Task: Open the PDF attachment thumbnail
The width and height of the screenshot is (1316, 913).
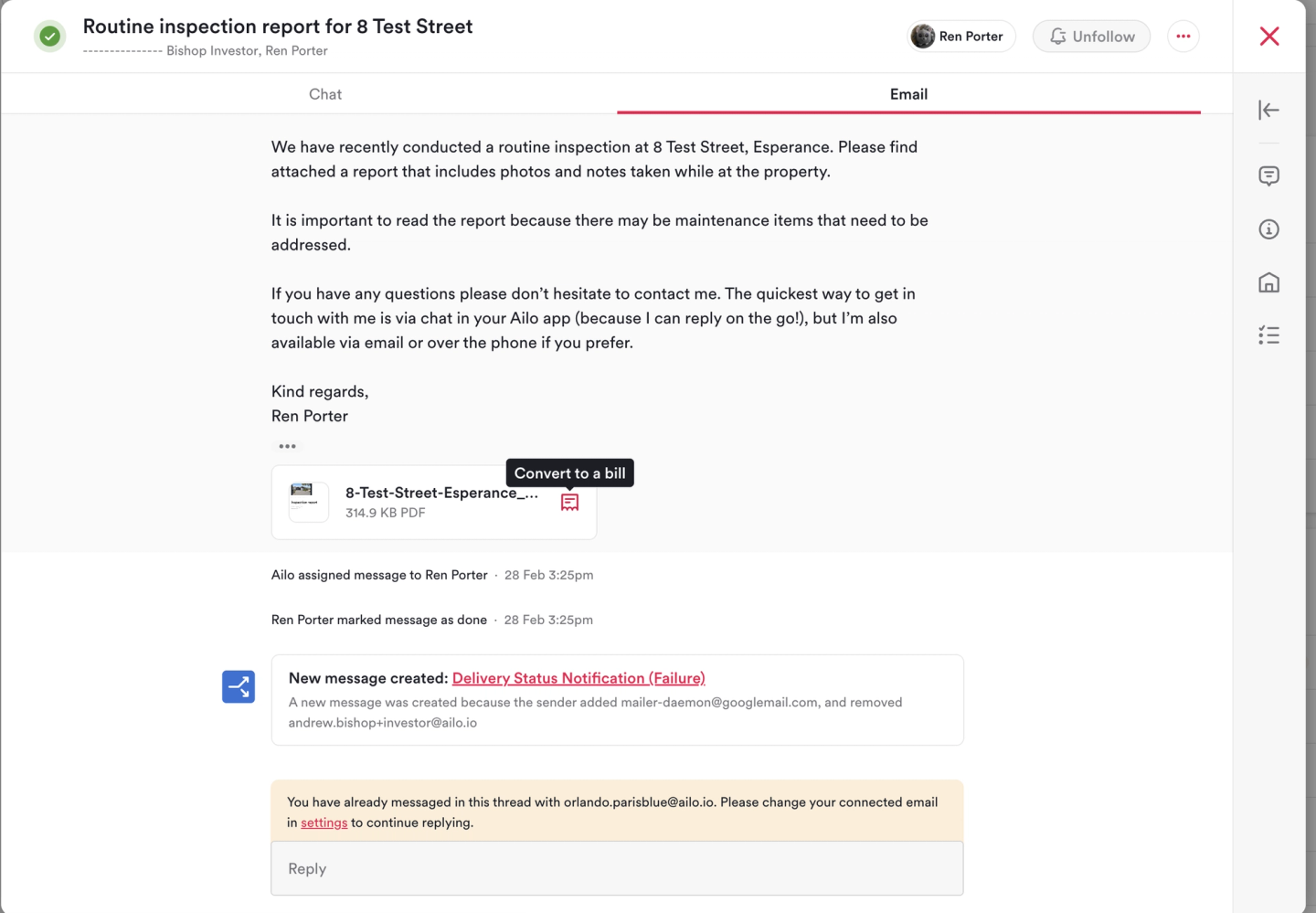Action: coord(308,503)
